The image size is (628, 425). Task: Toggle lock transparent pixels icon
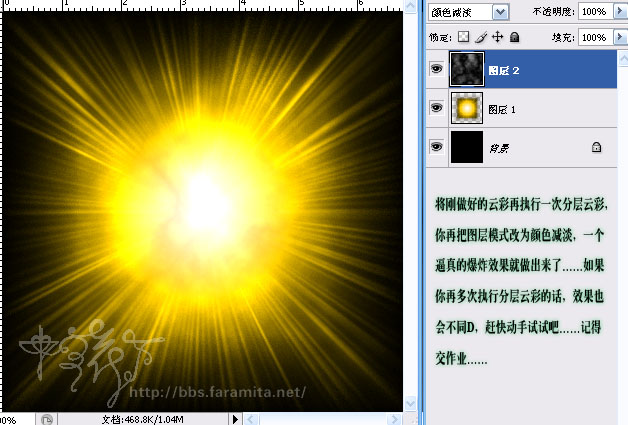pyautogui.click(x=463, y=37)
